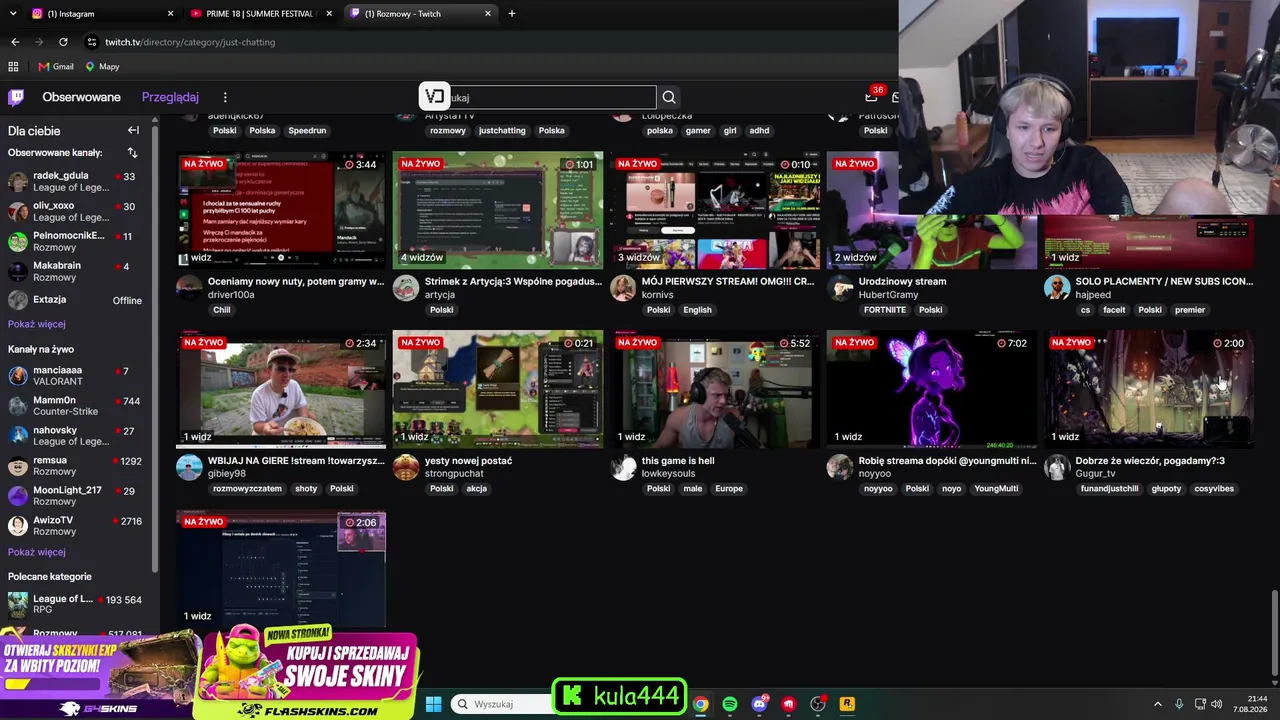
Task: Click the faceit tag under hajpeed
Action: pyautogui.click(x=1114, y=310)
